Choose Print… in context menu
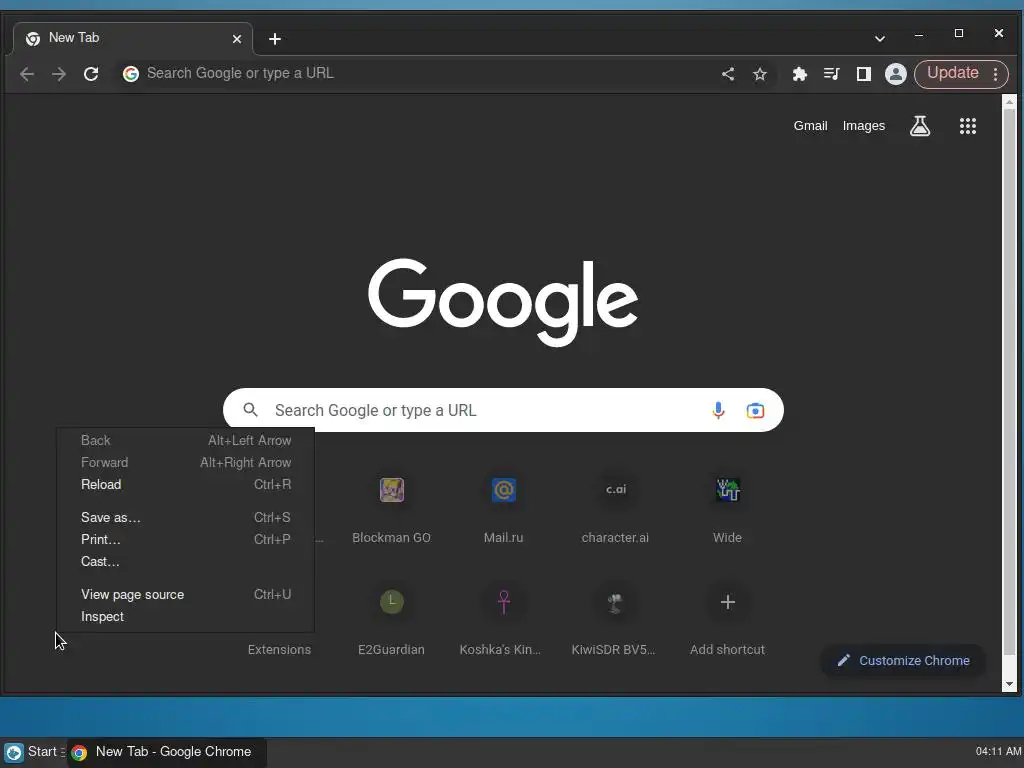1024x768 pixels. (x=185, y=539)
